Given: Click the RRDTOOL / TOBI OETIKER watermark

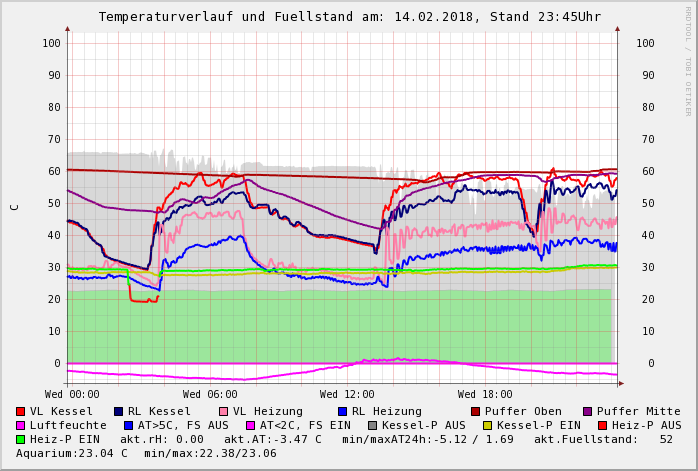Looking at the screenshot, I should pyautogui.click(x=687, y=60).
